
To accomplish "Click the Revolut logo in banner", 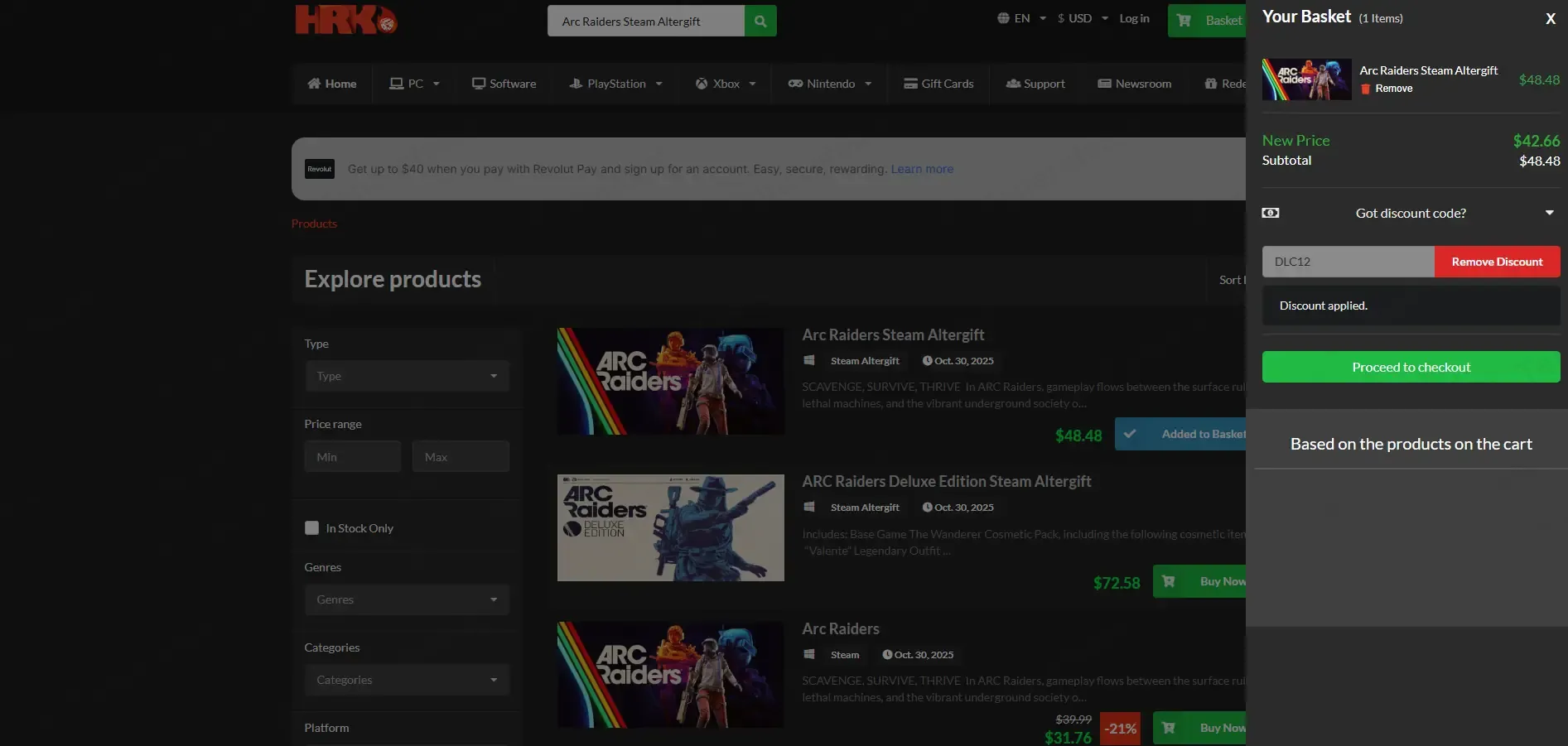I will pyautogui.click(x=320, y=169).
